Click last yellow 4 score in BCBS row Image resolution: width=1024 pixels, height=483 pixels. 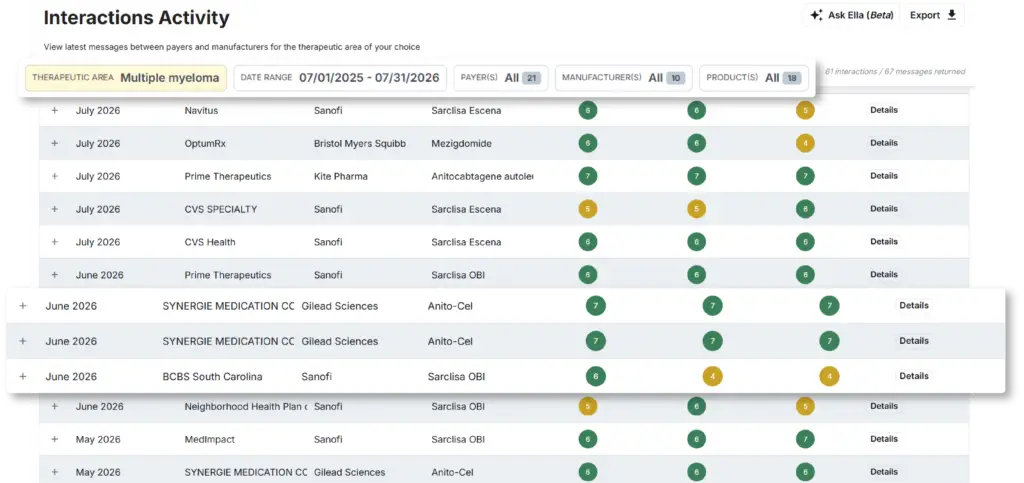[829, 376]
